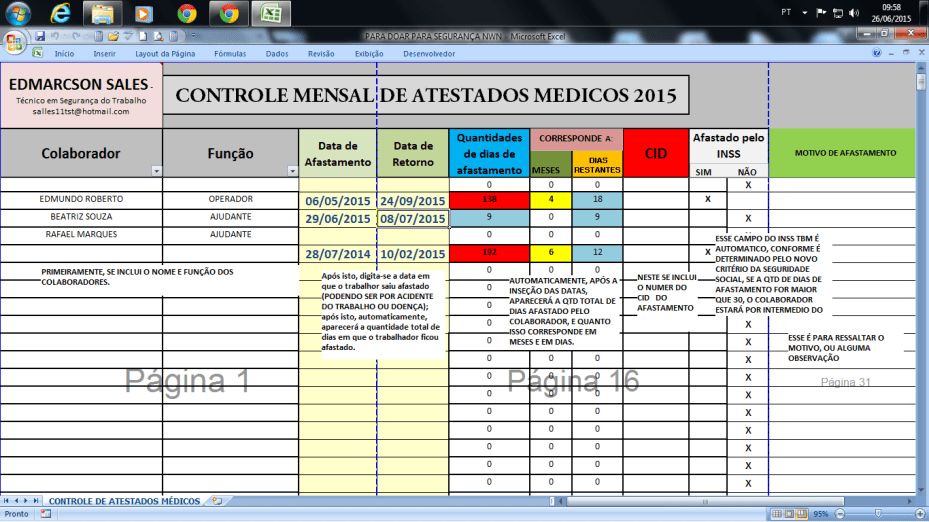Select the yellow MESES cell showing 6
This screenshot has width=929, height=522.
point(550,253)
